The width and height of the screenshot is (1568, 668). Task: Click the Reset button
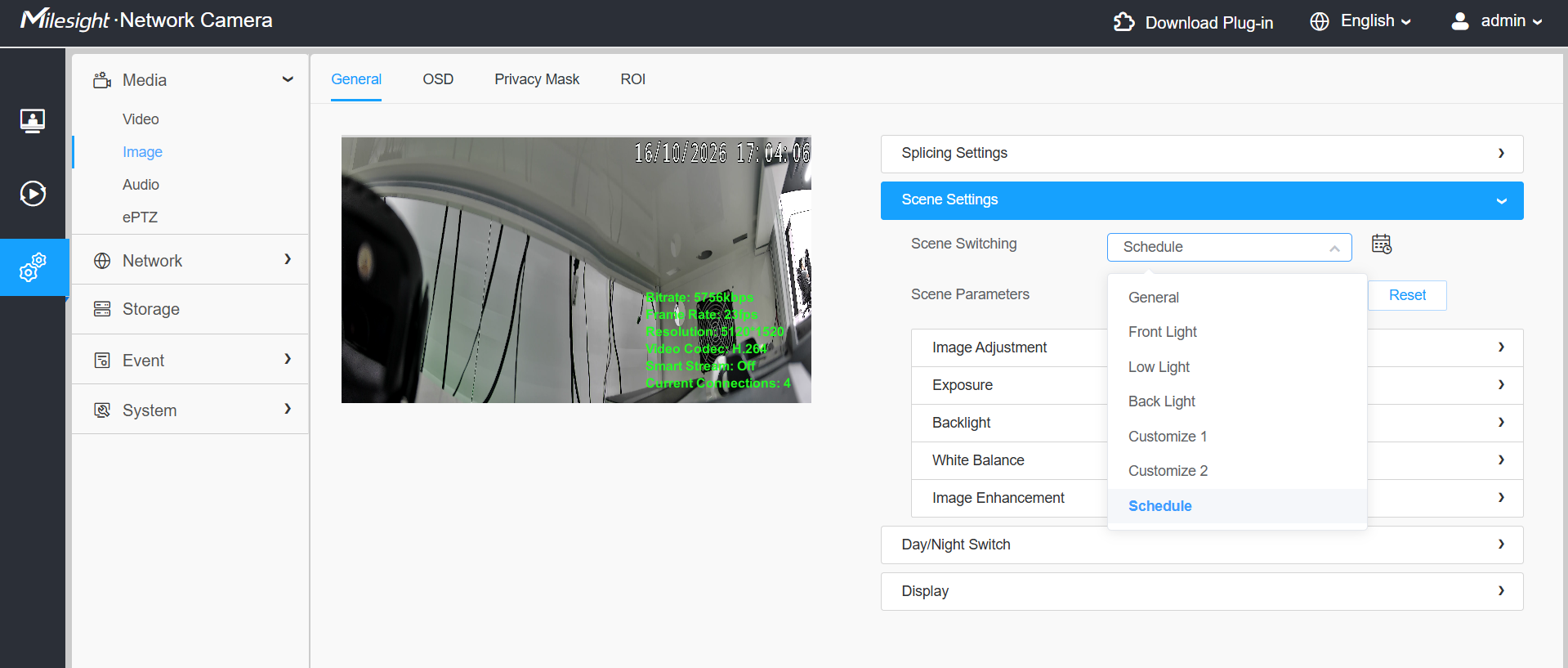(1407, 295)
